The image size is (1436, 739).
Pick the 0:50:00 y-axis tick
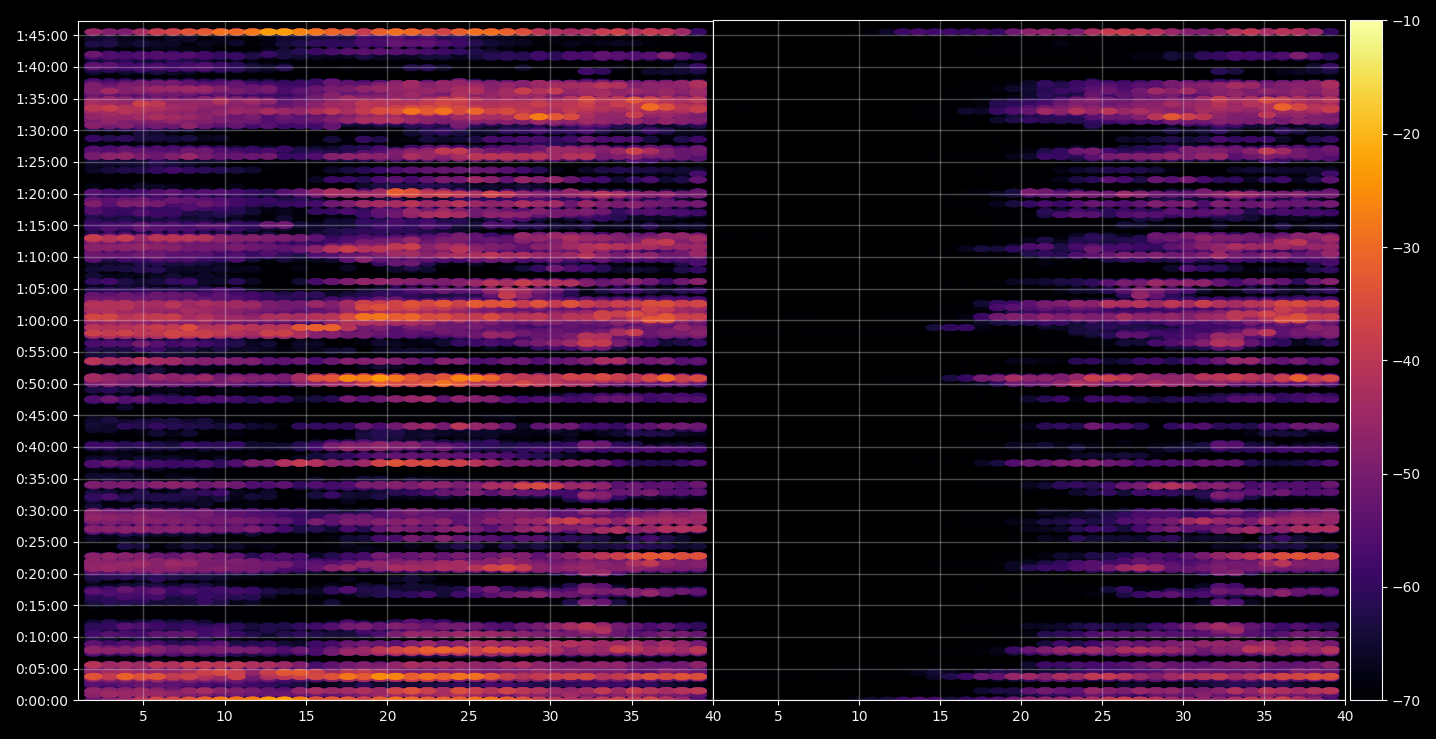[x=42, y=384]
